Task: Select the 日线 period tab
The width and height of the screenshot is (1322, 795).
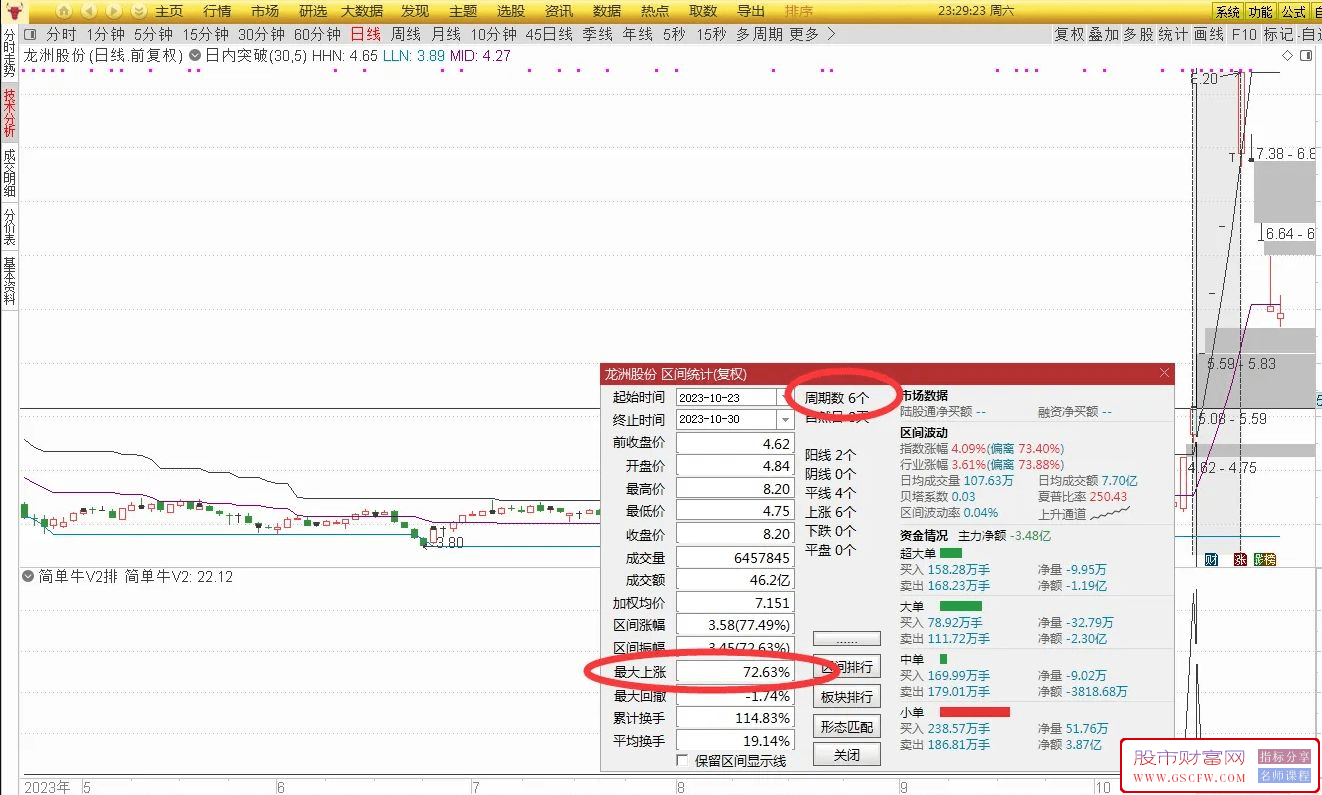Action: [365, 34]
